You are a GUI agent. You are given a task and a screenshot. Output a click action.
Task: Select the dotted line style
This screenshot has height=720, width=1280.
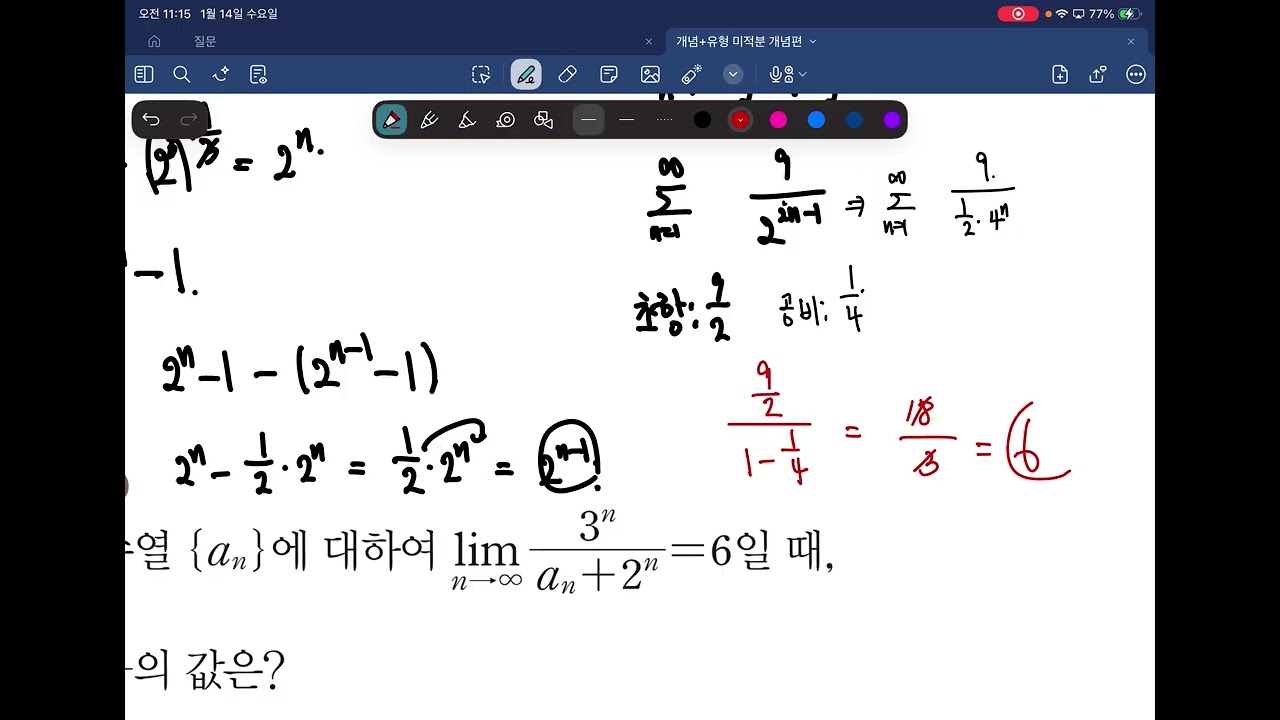point(664,120)
